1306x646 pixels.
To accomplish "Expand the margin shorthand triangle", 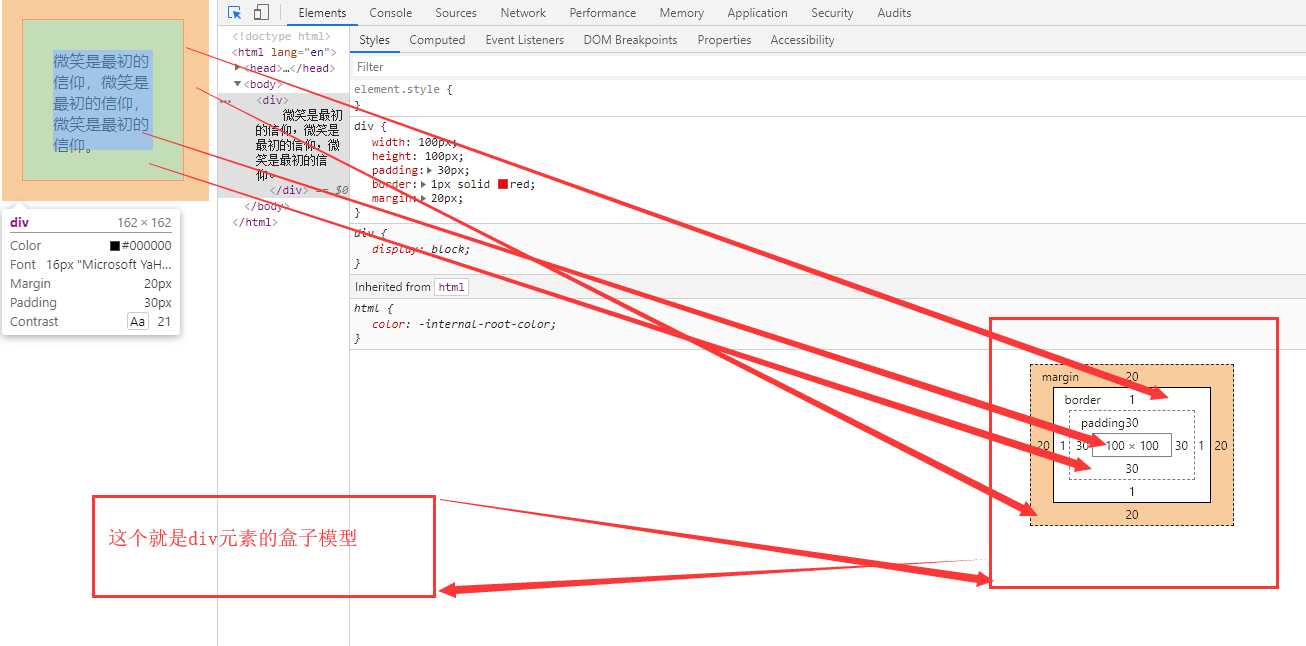I will (x=423, y=198).
